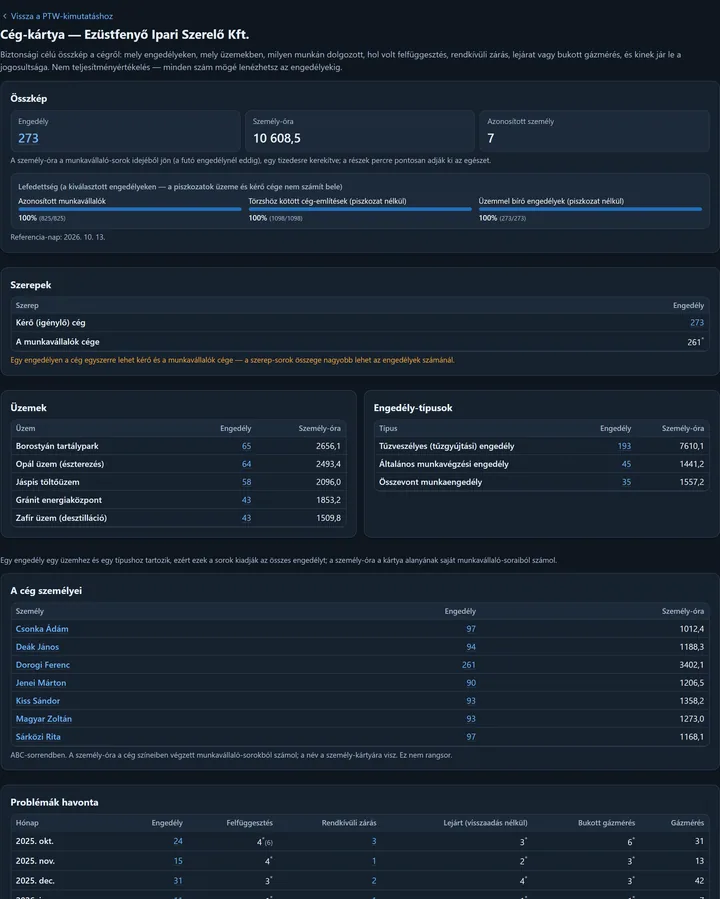Click the 'Szerepek' section heading
The height and width of the screenshot is (899, 720).
(x=31, y=285)
